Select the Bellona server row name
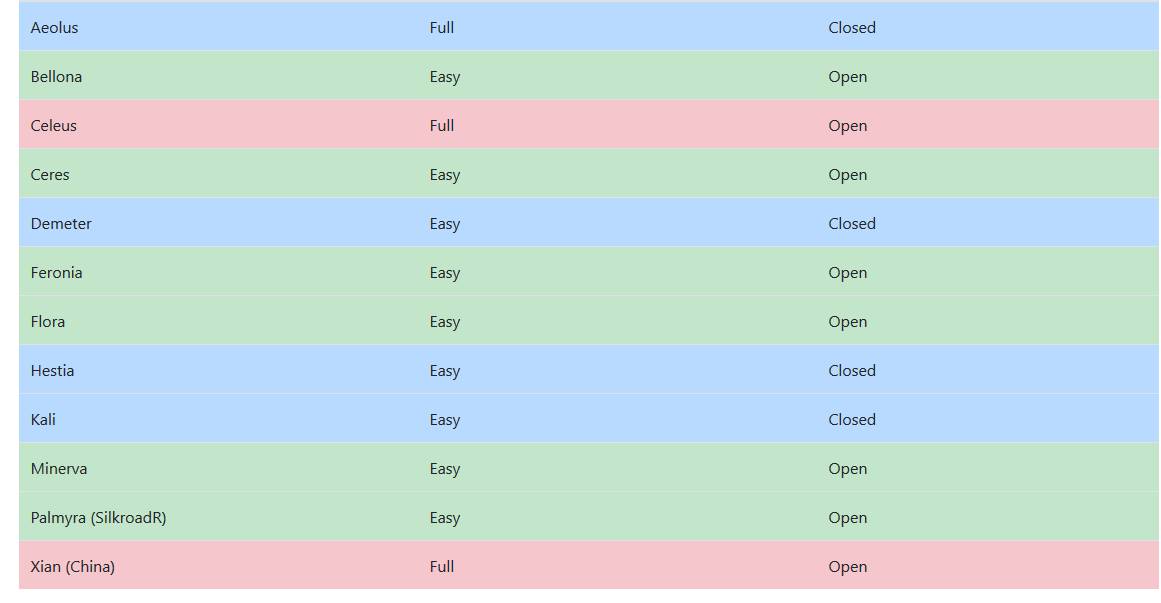The width and height of the screenshot is (1161, 603). click(56, 77)
